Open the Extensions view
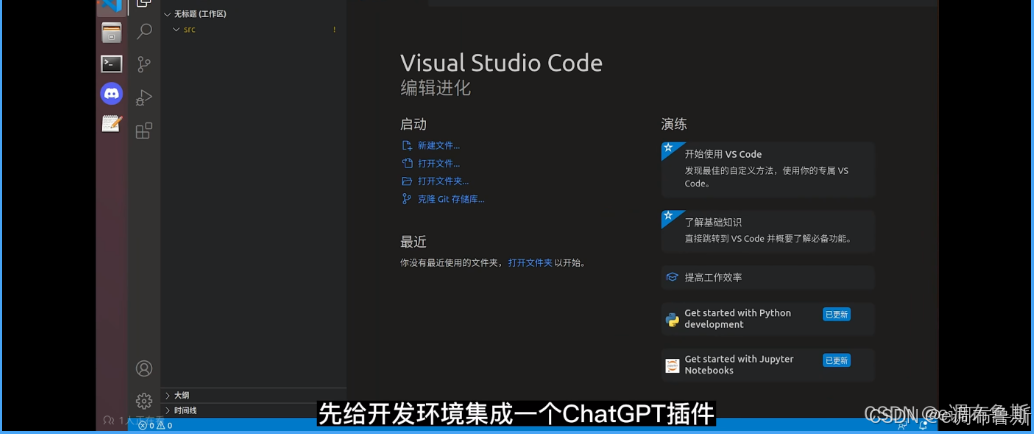Viewport: 1036px width, 435px height. click(x=144, y=131)
